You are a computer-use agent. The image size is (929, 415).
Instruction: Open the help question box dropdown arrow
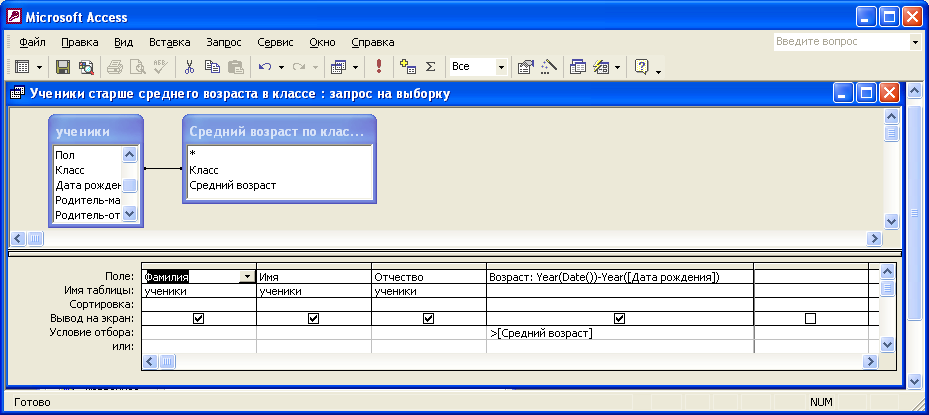(x=914, y=42)
